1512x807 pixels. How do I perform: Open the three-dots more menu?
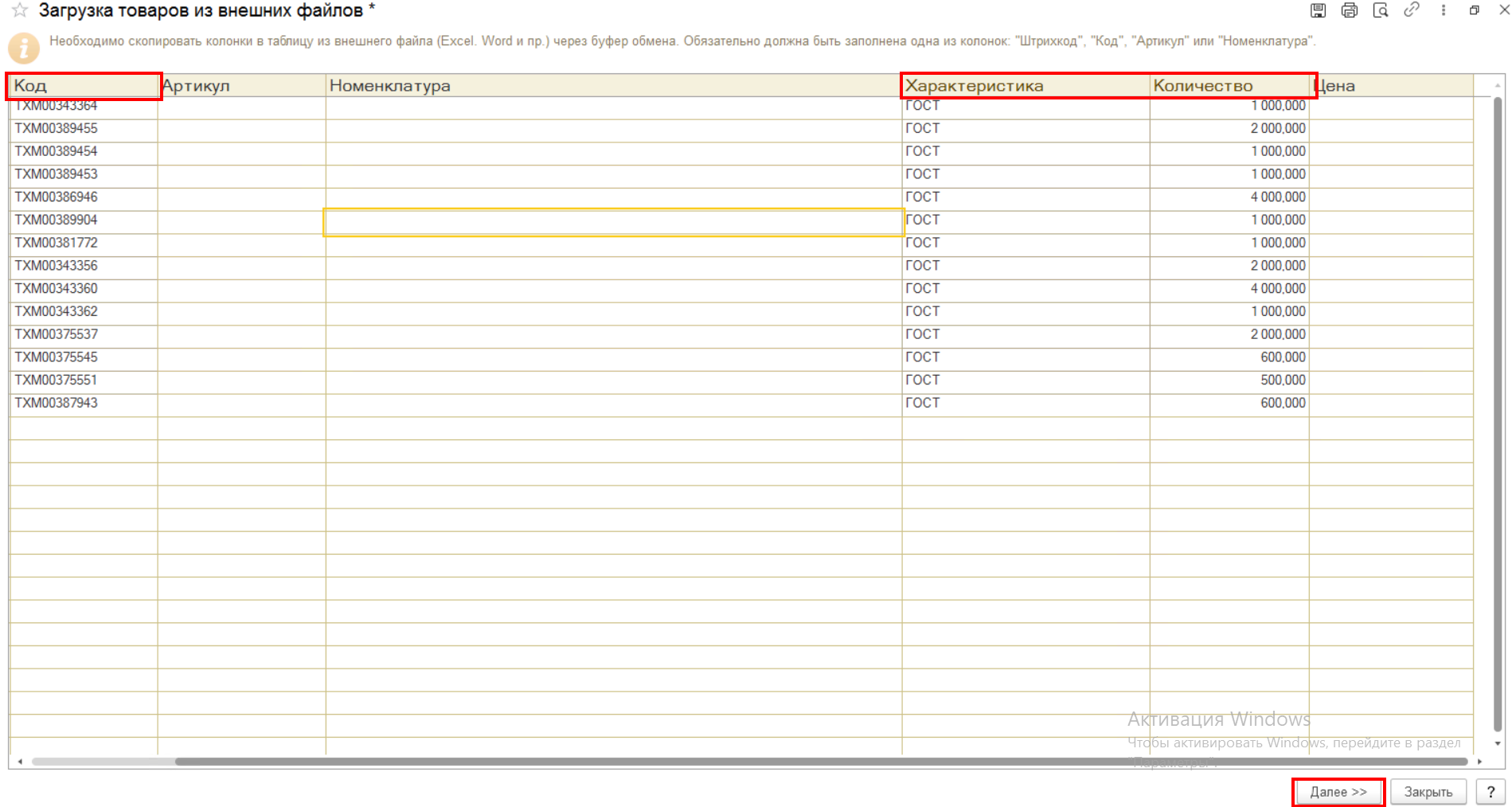tap(1443, 10)
